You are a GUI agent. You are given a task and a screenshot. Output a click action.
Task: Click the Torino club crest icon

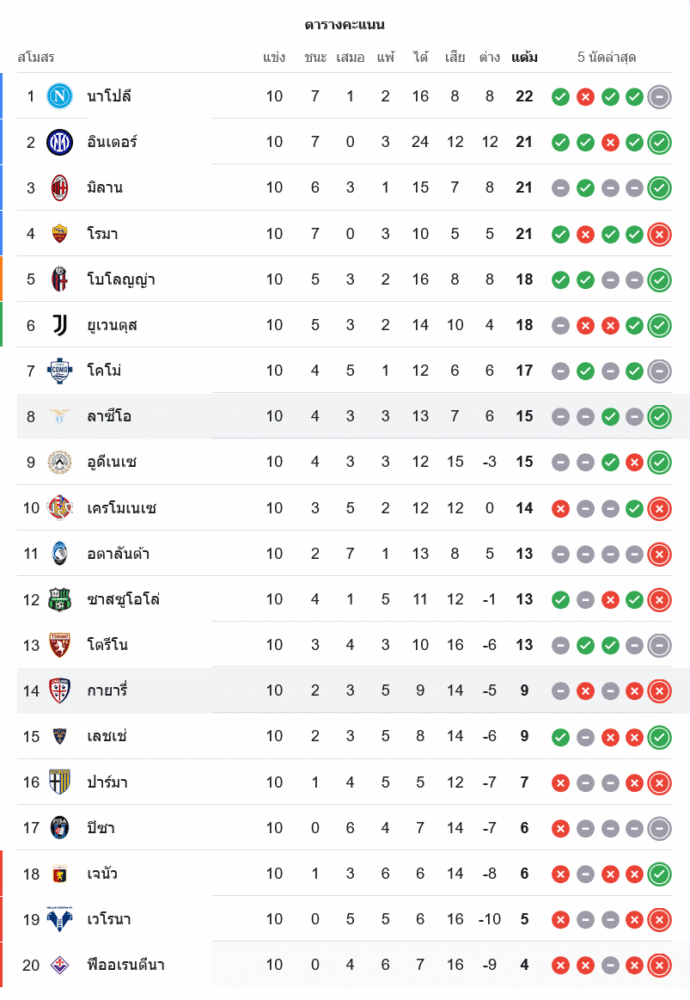[60, 645]
